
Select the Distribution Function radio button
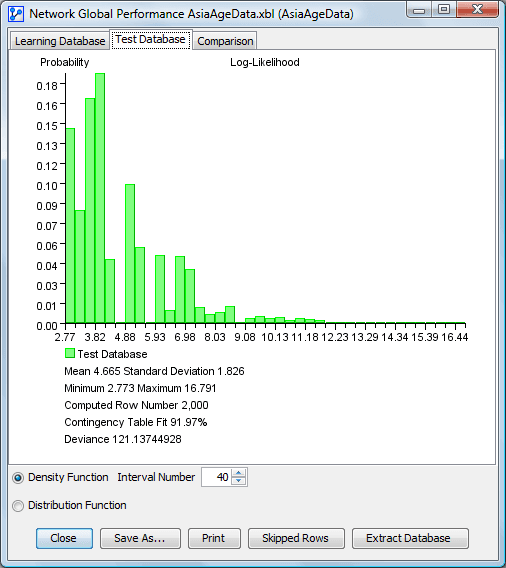(x=18, y=506)
